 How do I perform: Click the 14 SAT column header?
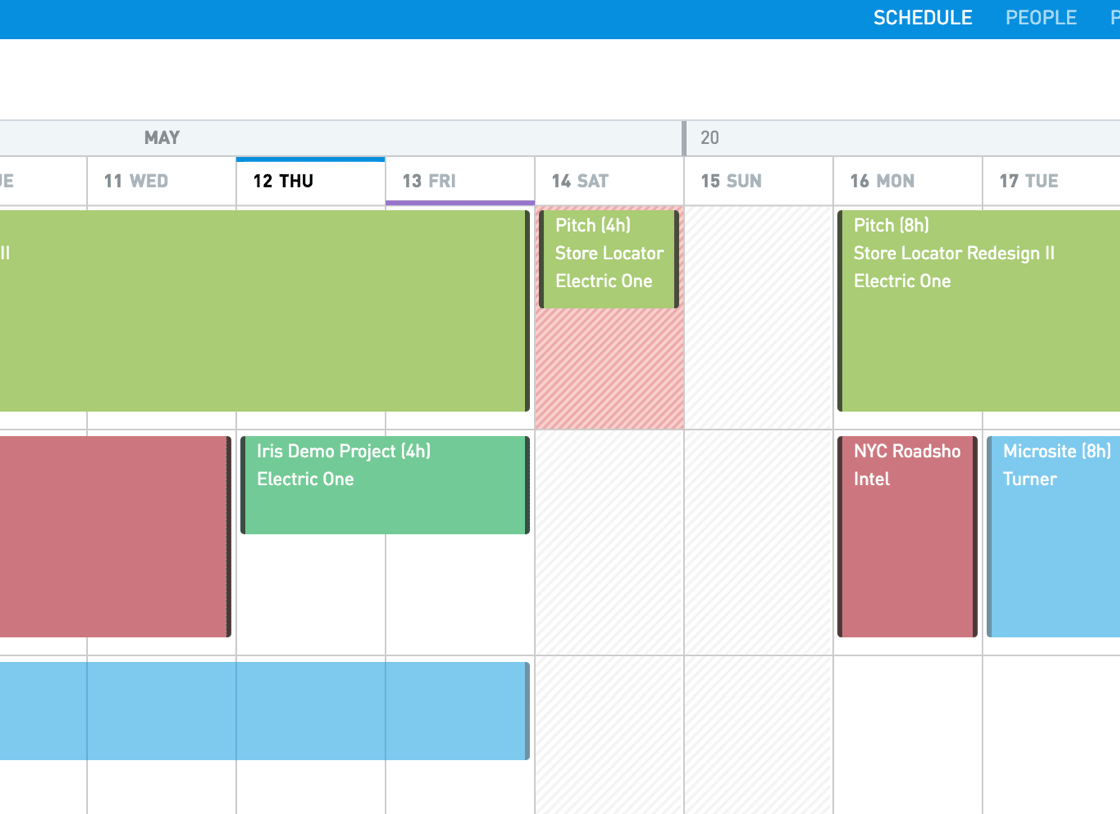(x=609, y=181)
